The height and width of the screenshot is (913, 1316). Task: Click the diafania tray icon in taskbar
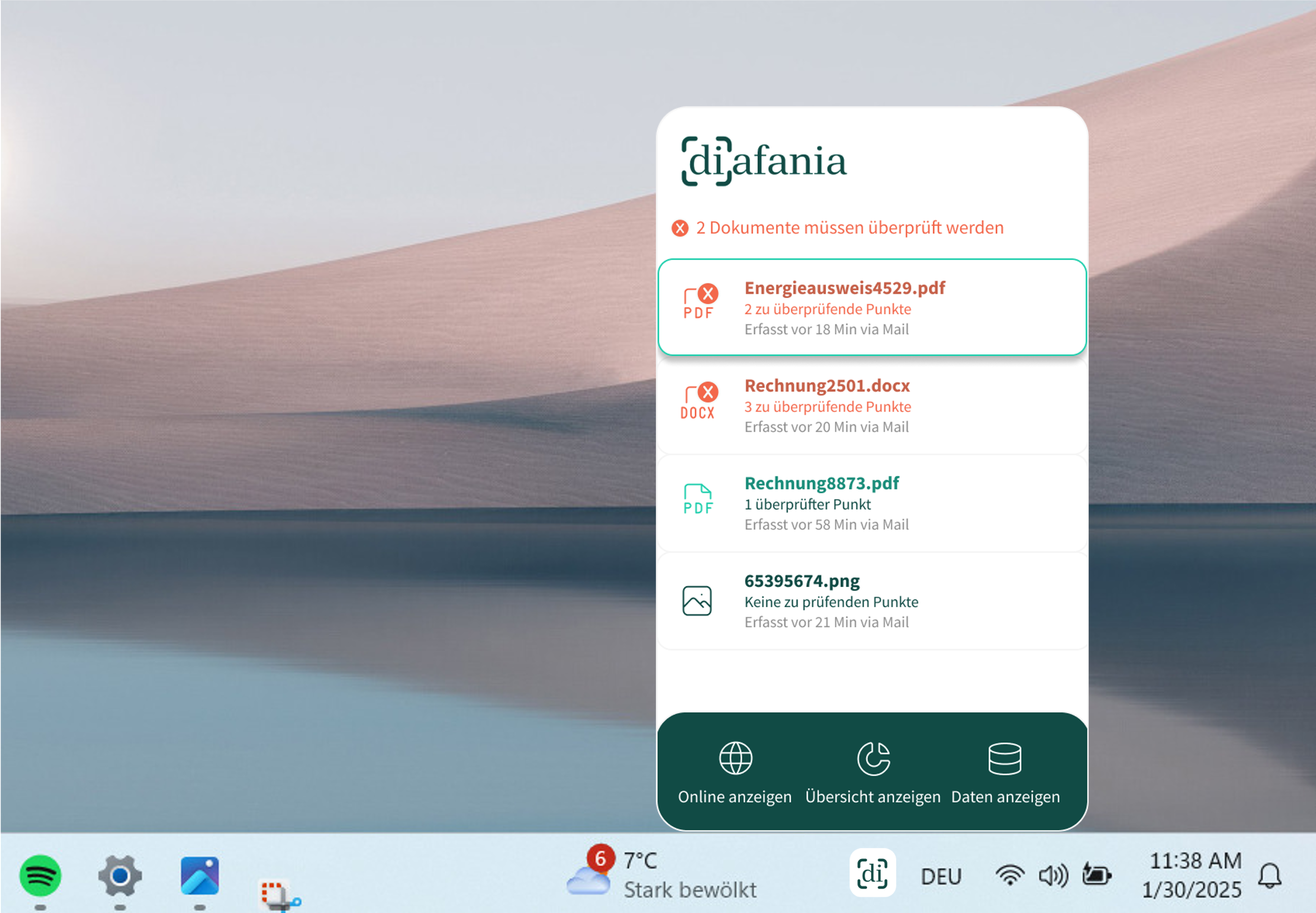(x=872, y=873)
